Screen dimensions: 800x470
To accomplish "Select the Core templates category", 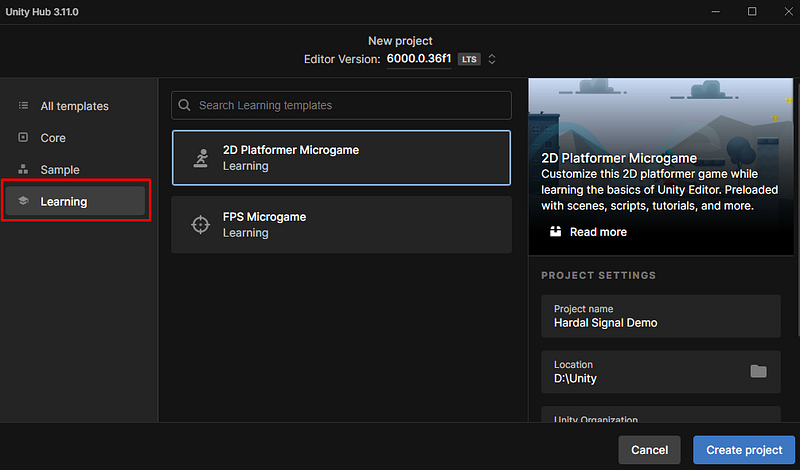I will click(x=76, y=138).
